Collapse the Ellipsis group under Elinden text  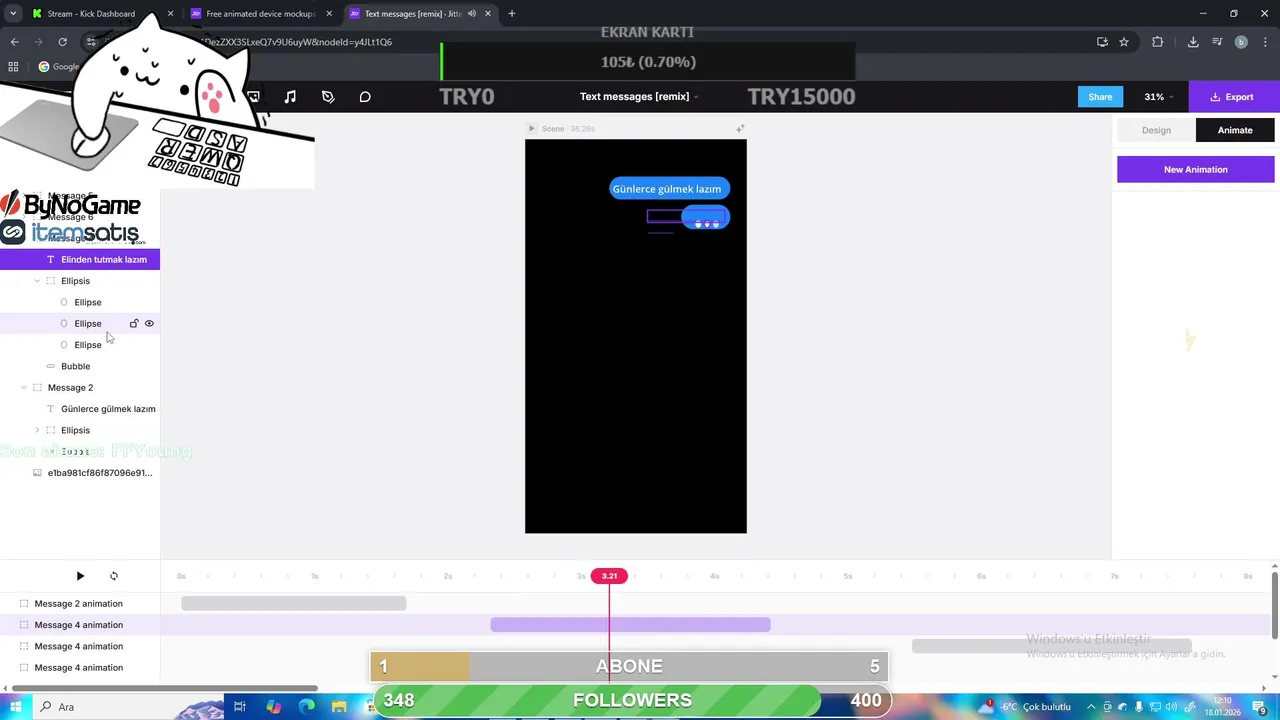pos(37,281)
